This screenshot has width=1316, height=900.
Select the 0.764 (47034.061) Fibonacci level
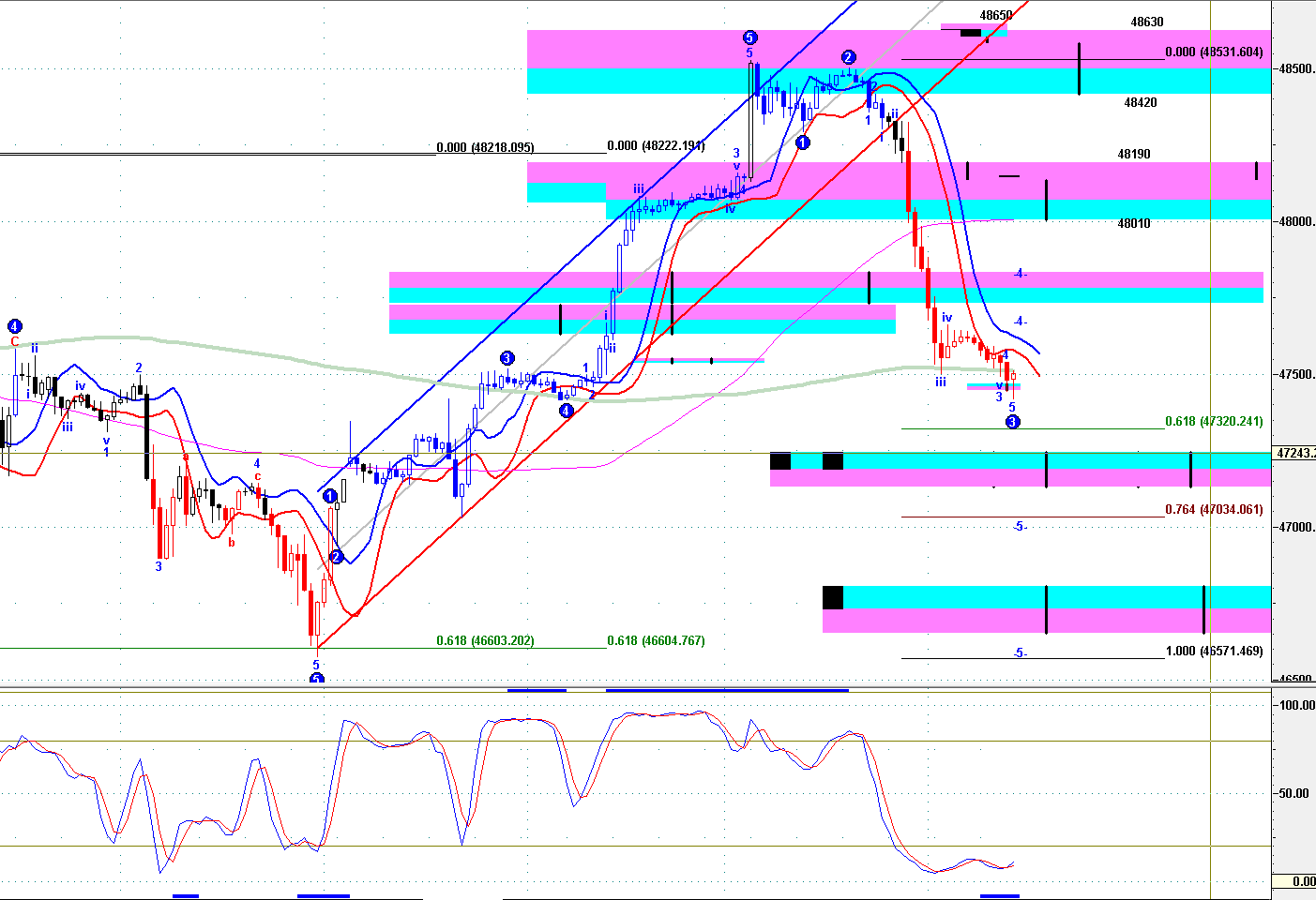click(1214, 510)
